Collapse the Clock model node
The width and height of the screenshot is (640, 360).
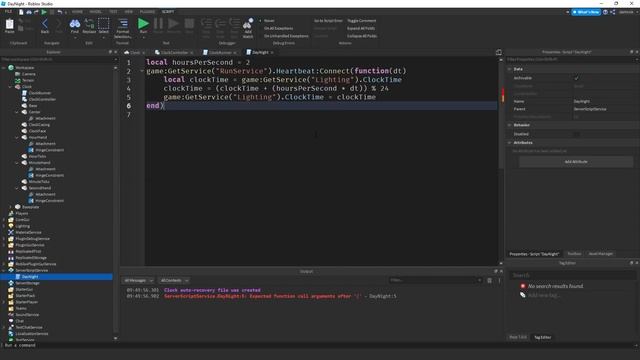coord(11,87)
